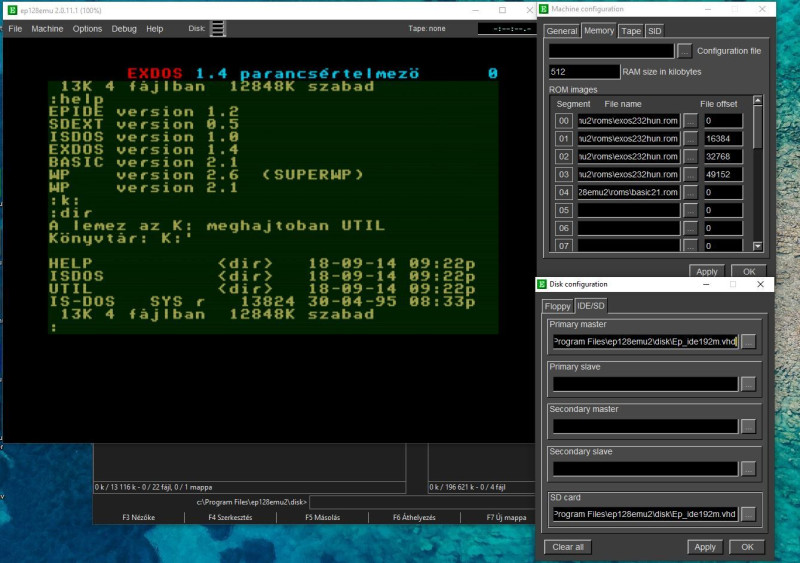Click Primary slave image field
Viewport: 800px width, 563px height.
click(x=645, y=384)
